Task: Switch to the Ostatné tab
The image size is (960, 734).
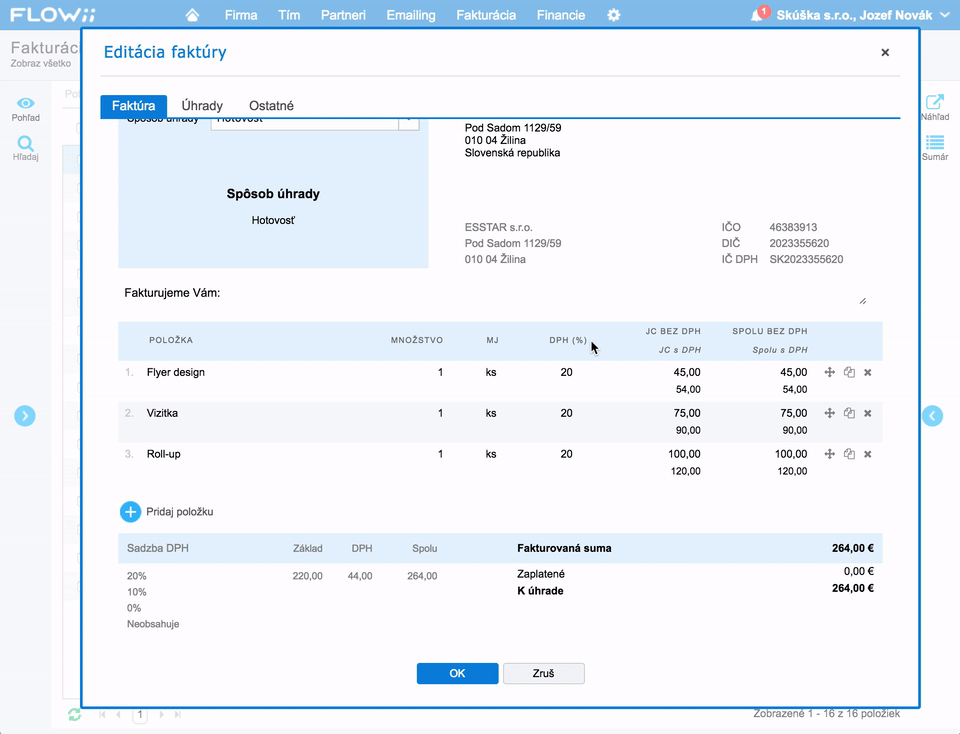Action: (x=271, y=106)
